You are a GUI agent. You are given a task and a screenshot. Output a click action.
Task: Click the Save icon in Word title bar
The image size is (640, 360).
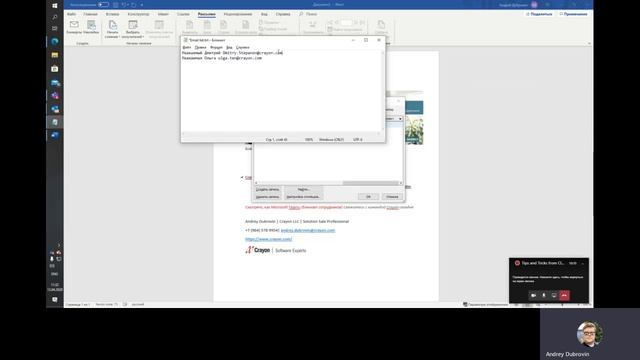[116, 4]
